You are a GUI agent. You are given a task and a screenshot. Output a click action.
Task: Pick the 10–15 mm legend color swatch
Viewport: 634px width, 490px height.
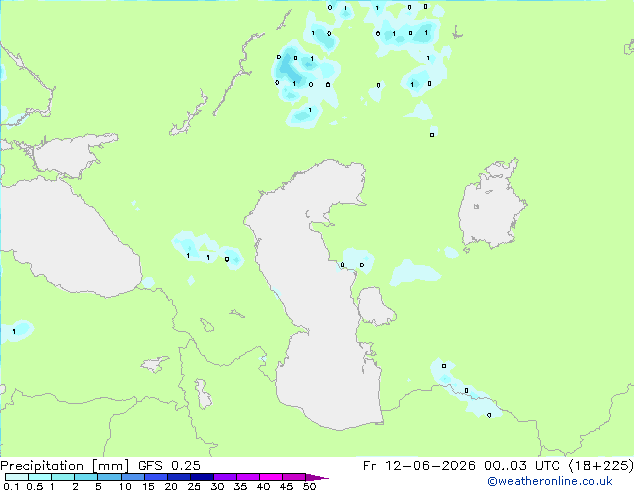(132, 477)
